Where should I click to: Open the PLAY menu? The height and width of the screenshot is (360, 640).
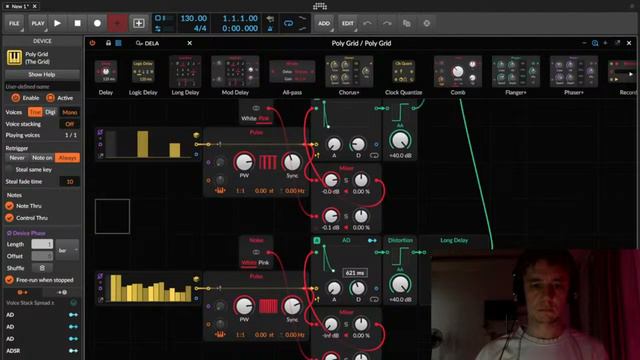tap(38, 23)
